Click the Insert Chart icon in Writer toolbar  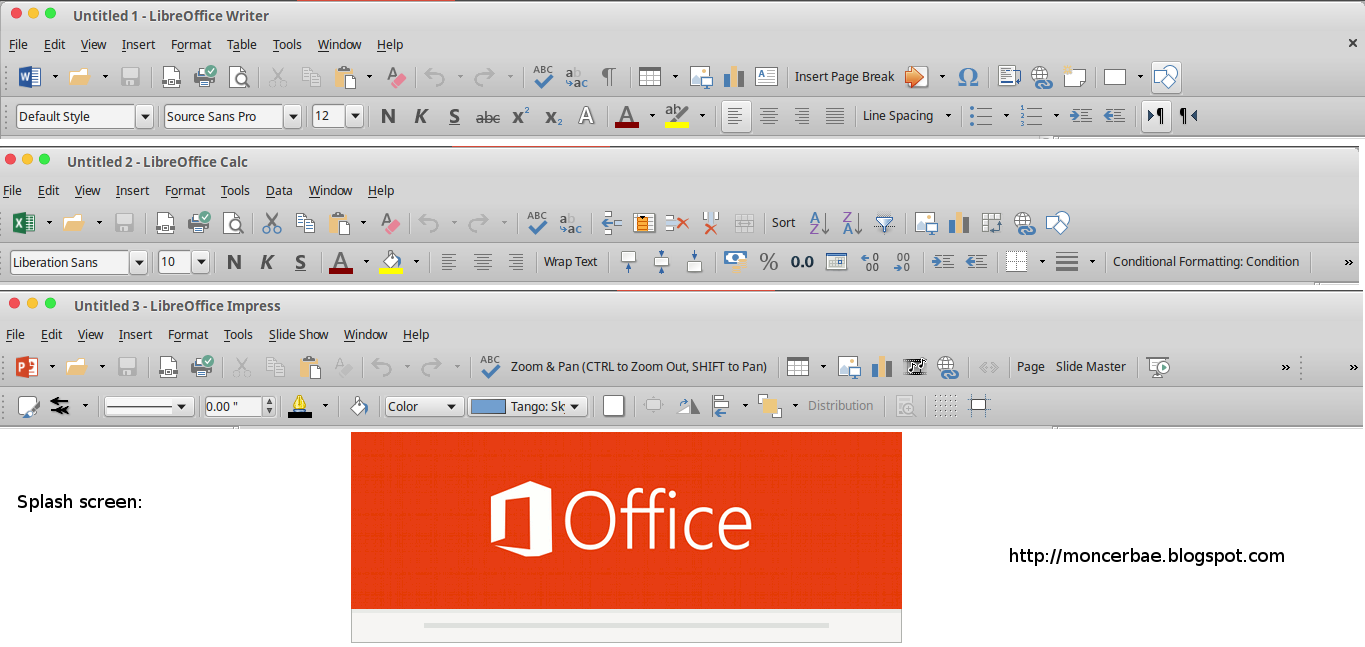tap(734, 77)
